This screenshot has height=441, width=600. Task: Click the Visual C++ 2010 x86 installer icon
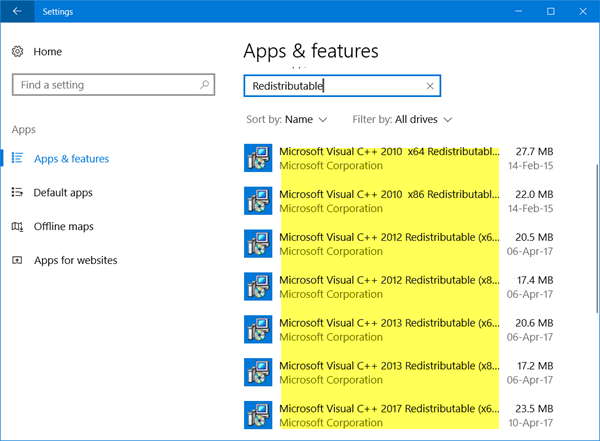[x=258, y=201]
